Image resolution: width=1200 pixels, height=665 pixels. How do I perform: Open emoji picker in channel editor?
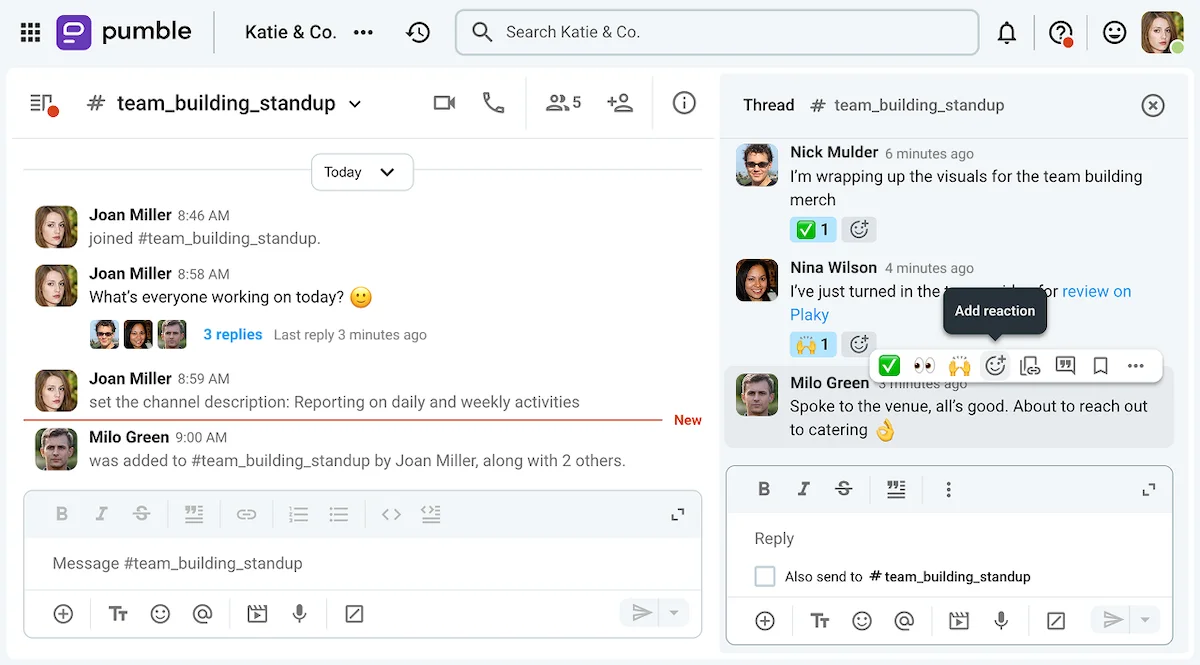pos(160,614)
